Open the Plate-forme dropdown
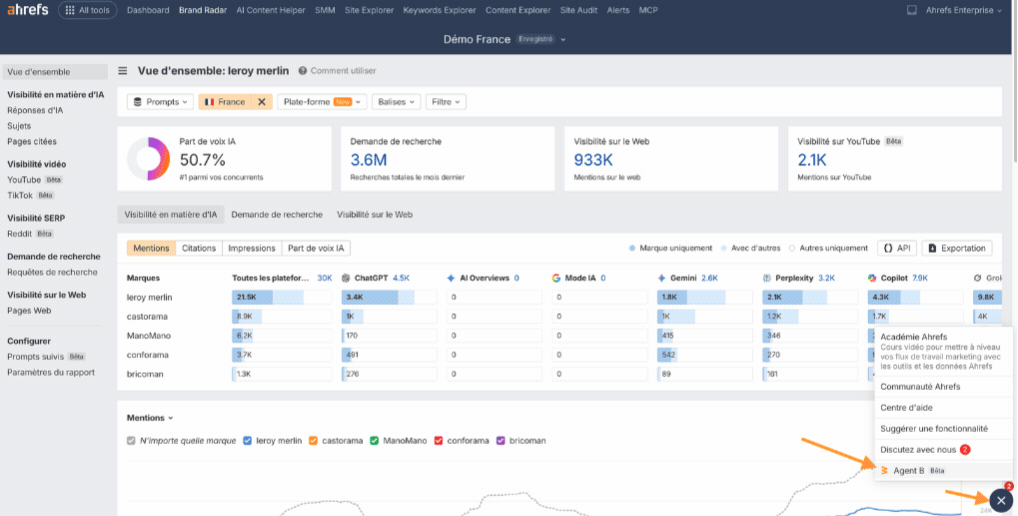Screen dimensions: 1018x516 pos(322,102)
